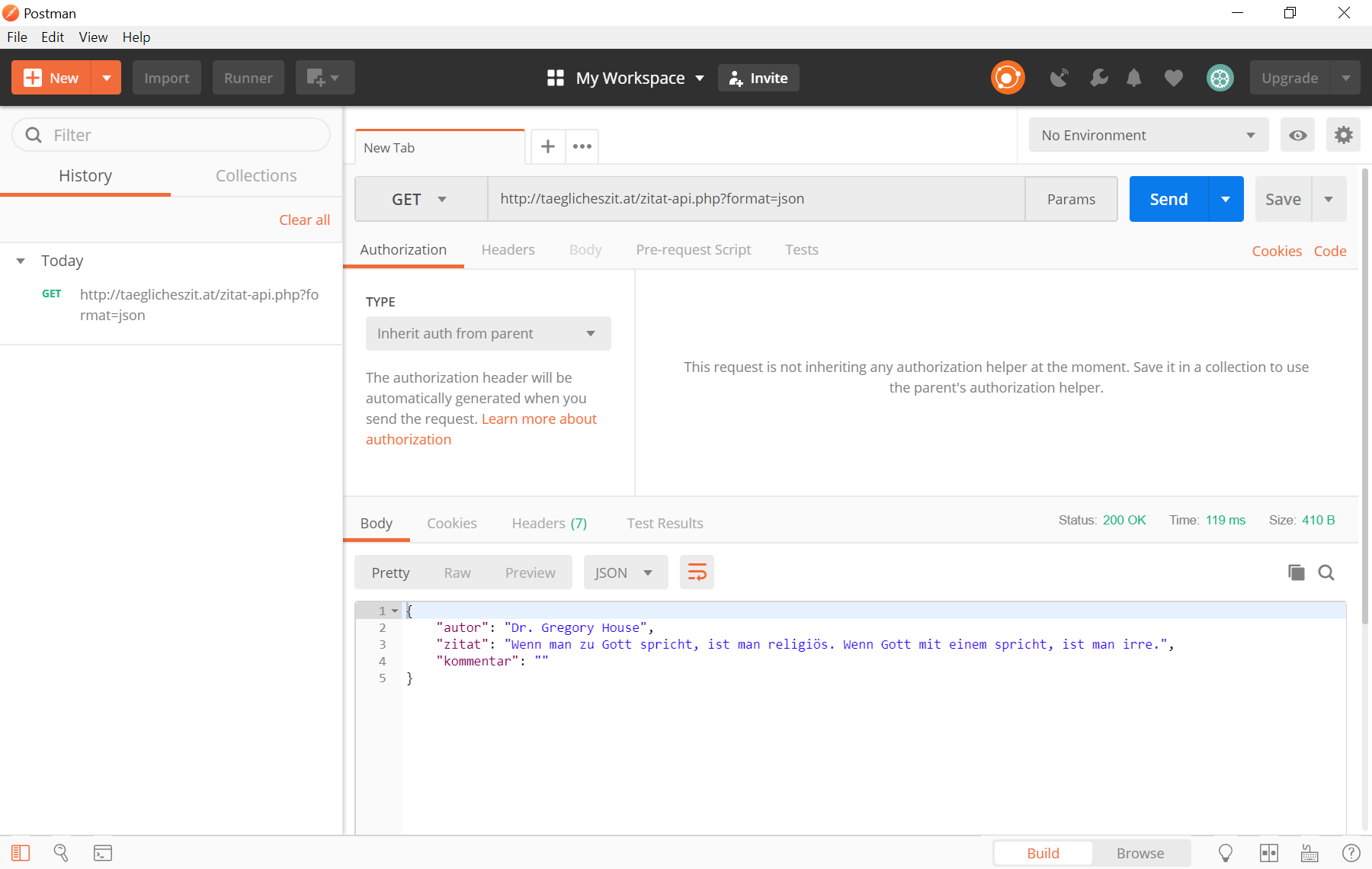Open the Postman console icon
The height and width of the screenshot is (869, 1372).
(x=103, y=853)
